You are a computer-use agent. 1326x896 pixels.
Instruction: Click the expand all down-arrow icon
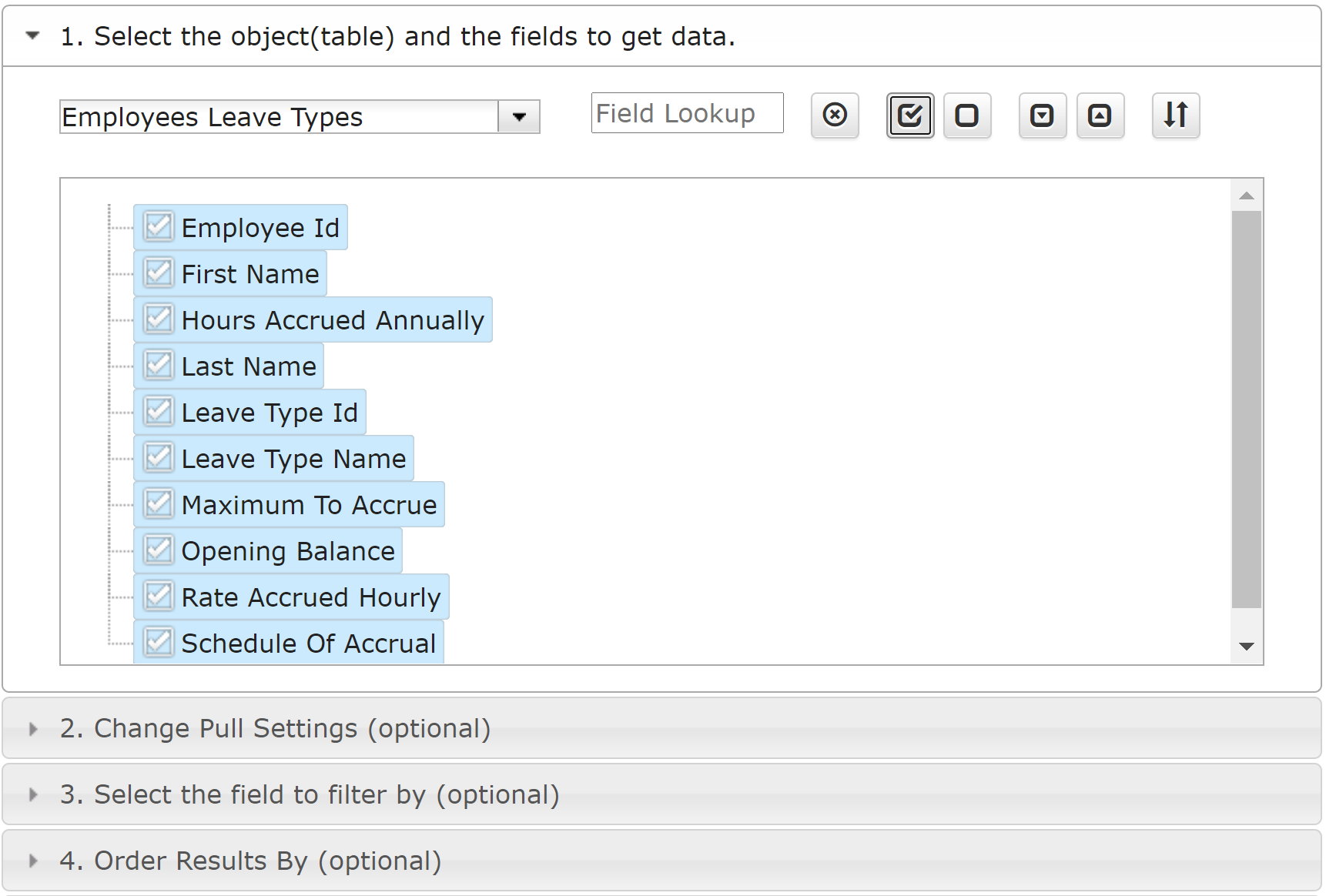tap(1043, 115)
